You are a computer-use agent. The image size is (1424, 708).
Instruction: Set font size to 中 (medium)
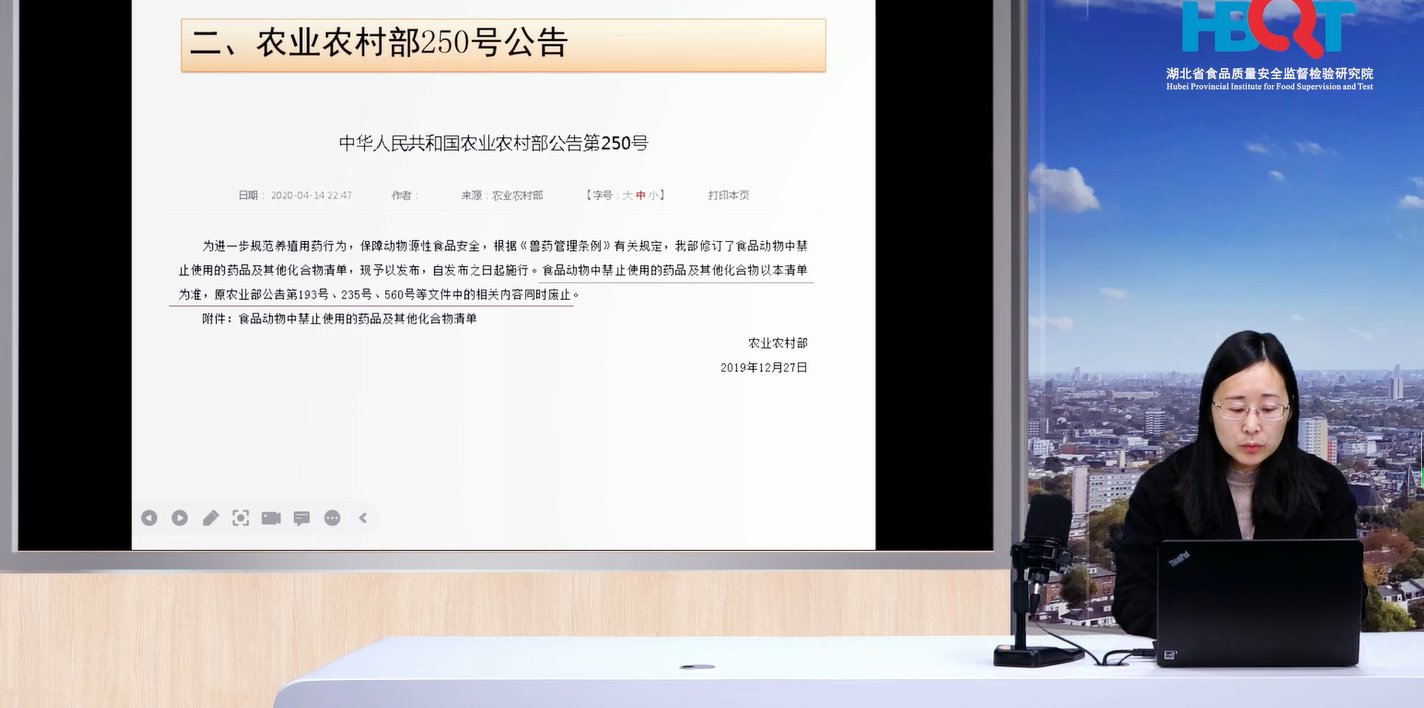tap(641, 196)
